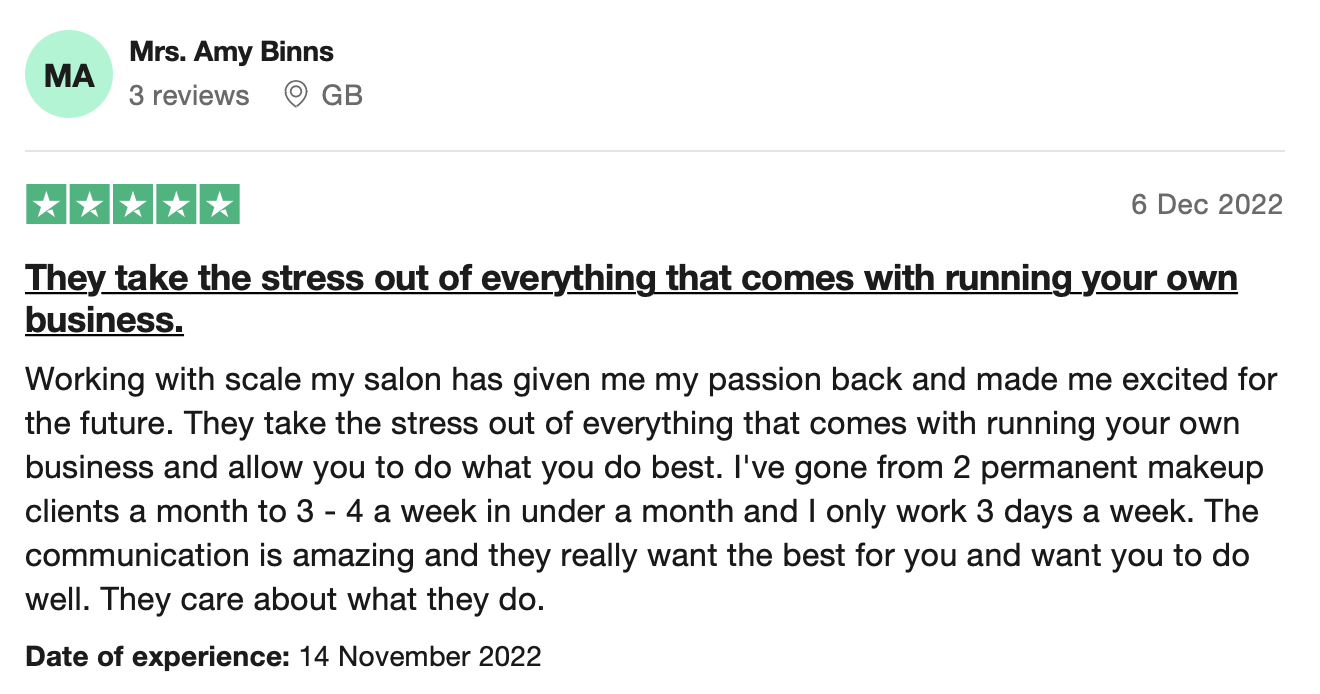The width and height of the screenshot is (1320, 694).
Task: Open Mrs. Amy Binns reviewer profile name
Action: tap(232, 51)
